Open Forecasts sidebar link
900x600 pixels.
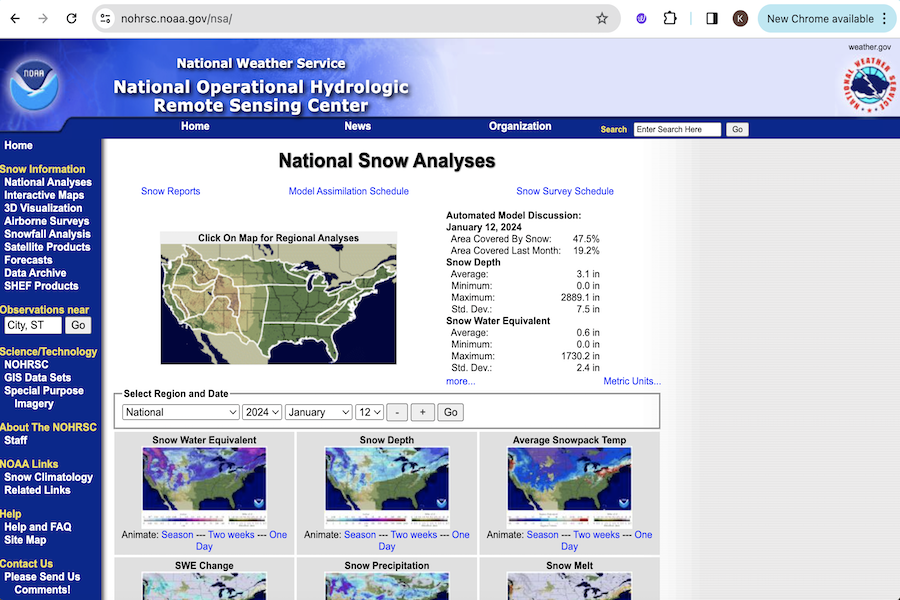coord(28,260)
